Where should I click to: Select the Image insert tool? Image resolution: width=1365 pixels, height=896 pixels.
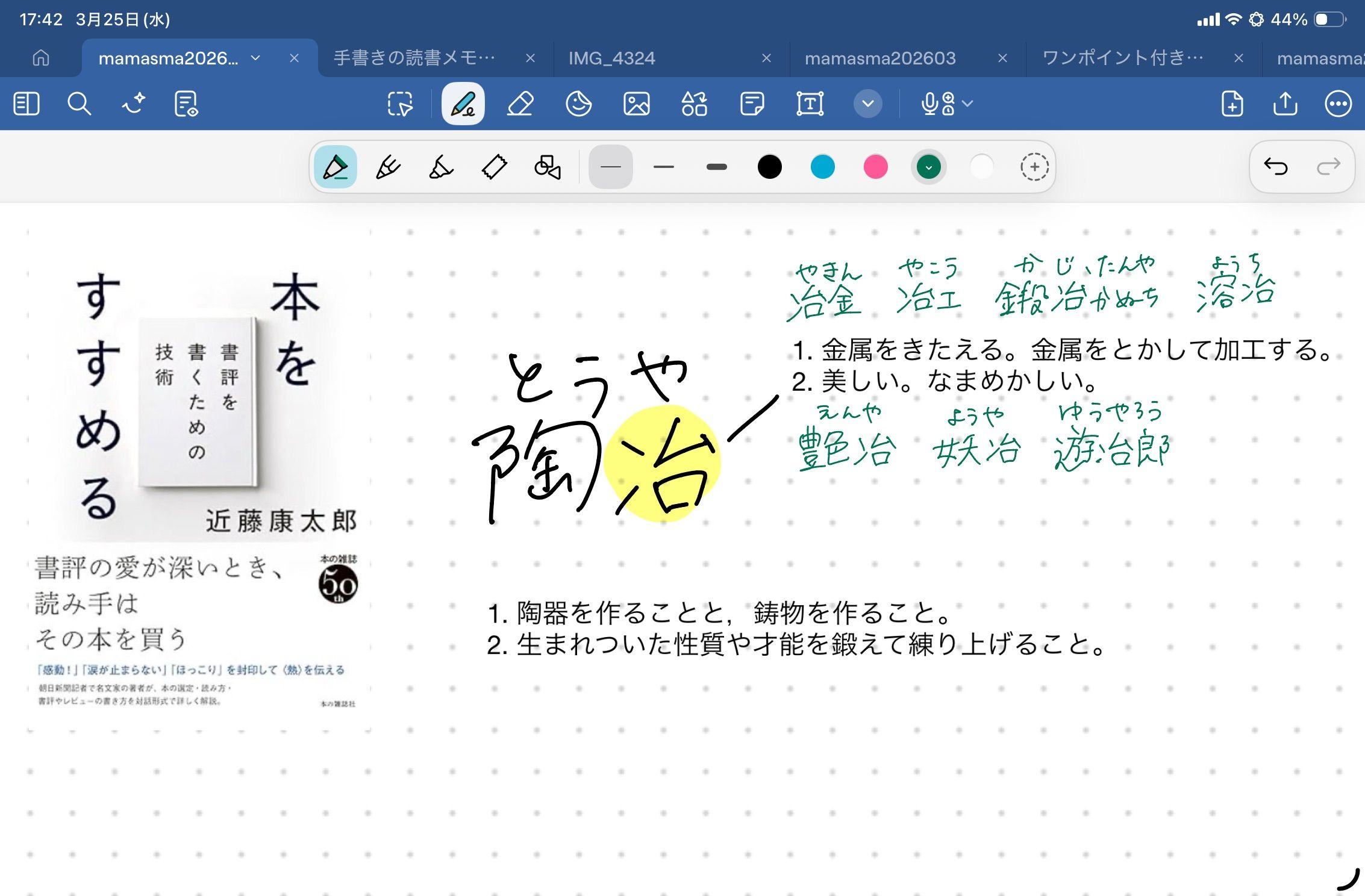[x=636, y=104]
